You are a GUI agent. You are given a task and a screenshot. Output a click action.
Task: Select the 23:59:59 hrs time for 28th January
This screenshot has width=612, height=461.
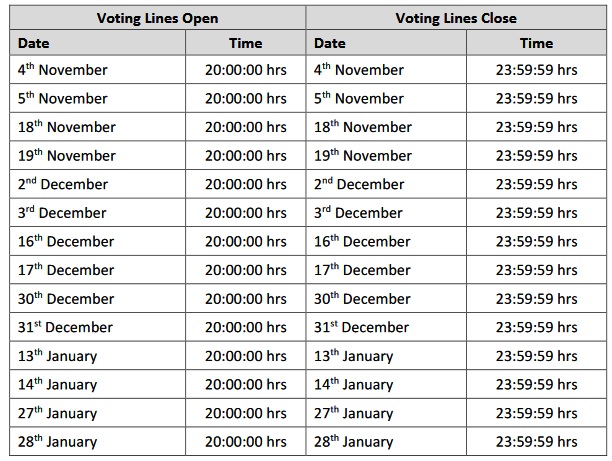pos(536,442)
